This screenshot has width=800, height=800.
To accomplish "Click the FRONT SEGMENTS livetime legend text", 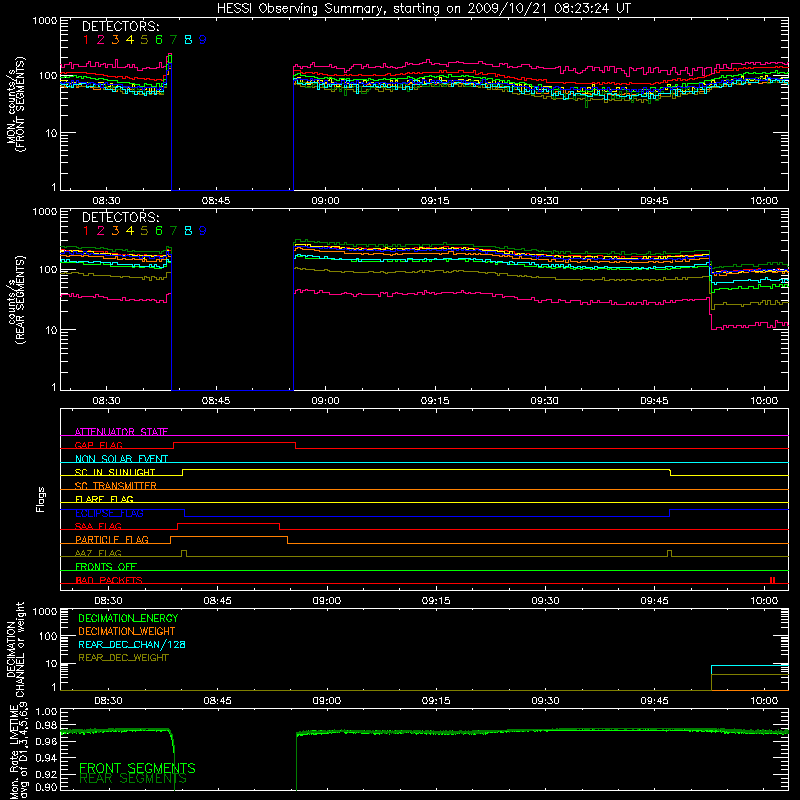I will [x=137, y=768].
